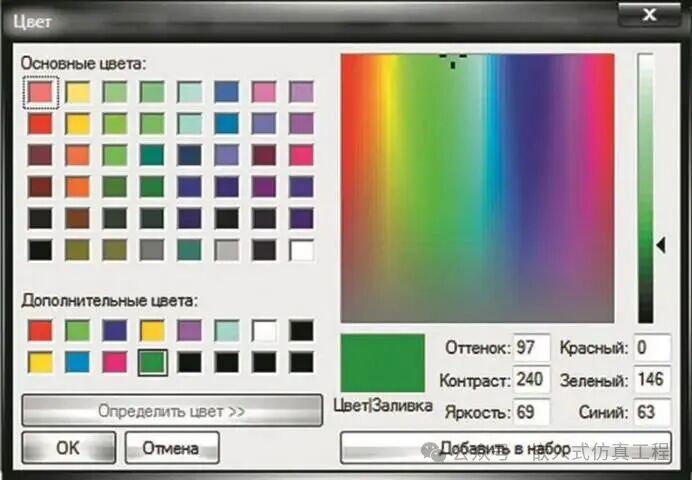Select the yellow swatch in first custom colors row
Screen dimensions: 692x480
coord(152,331)
